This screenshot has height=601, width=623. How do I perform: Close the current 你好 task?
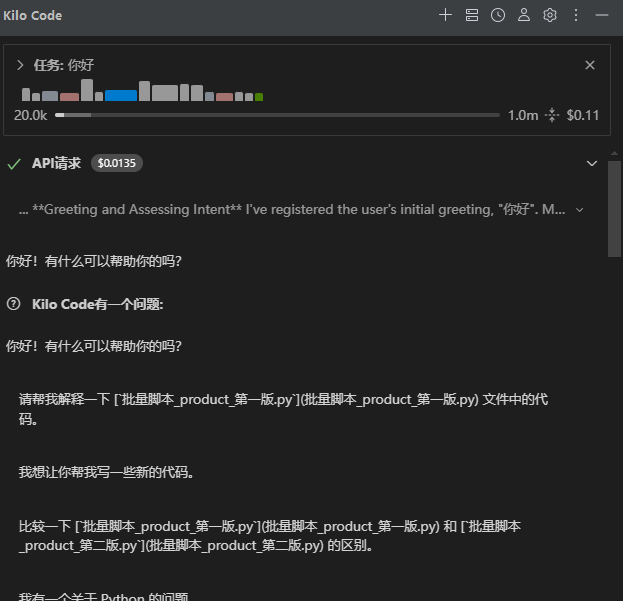(x=590, y=65)
